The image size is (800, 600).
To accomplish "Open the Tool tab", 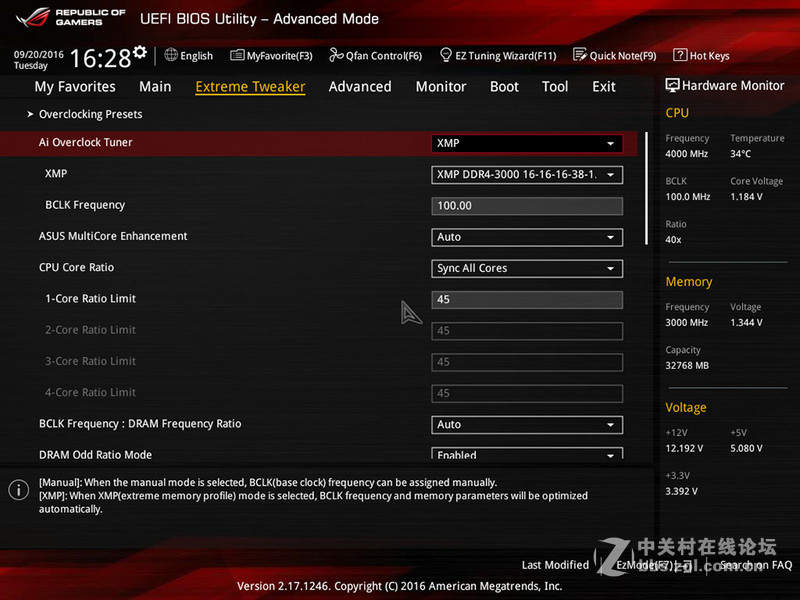I will (555, 87).
